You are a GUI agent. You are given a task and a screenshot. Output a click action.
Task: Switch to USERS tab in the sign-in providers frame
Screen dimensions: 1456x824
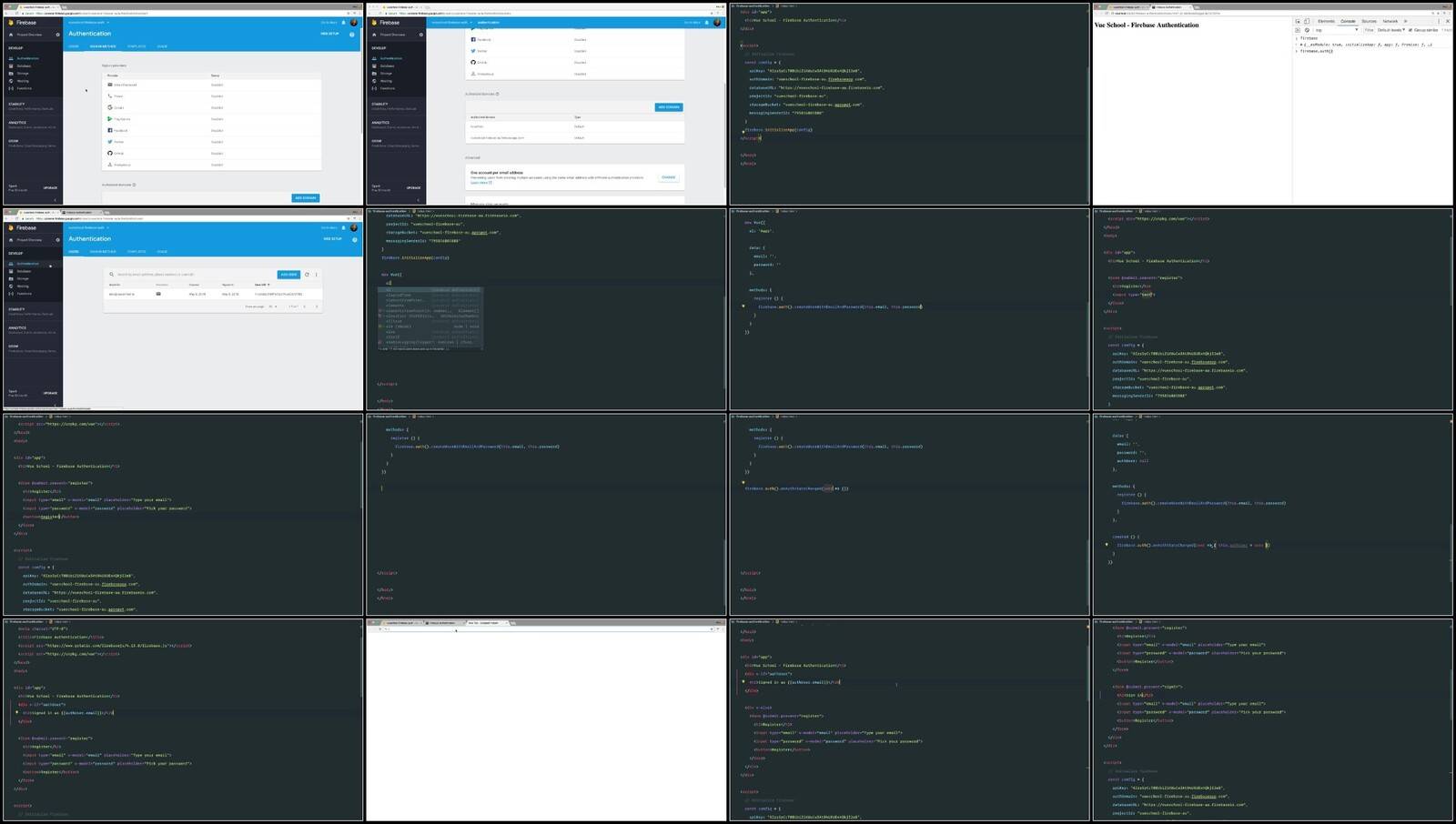click(x=73, y=46)
